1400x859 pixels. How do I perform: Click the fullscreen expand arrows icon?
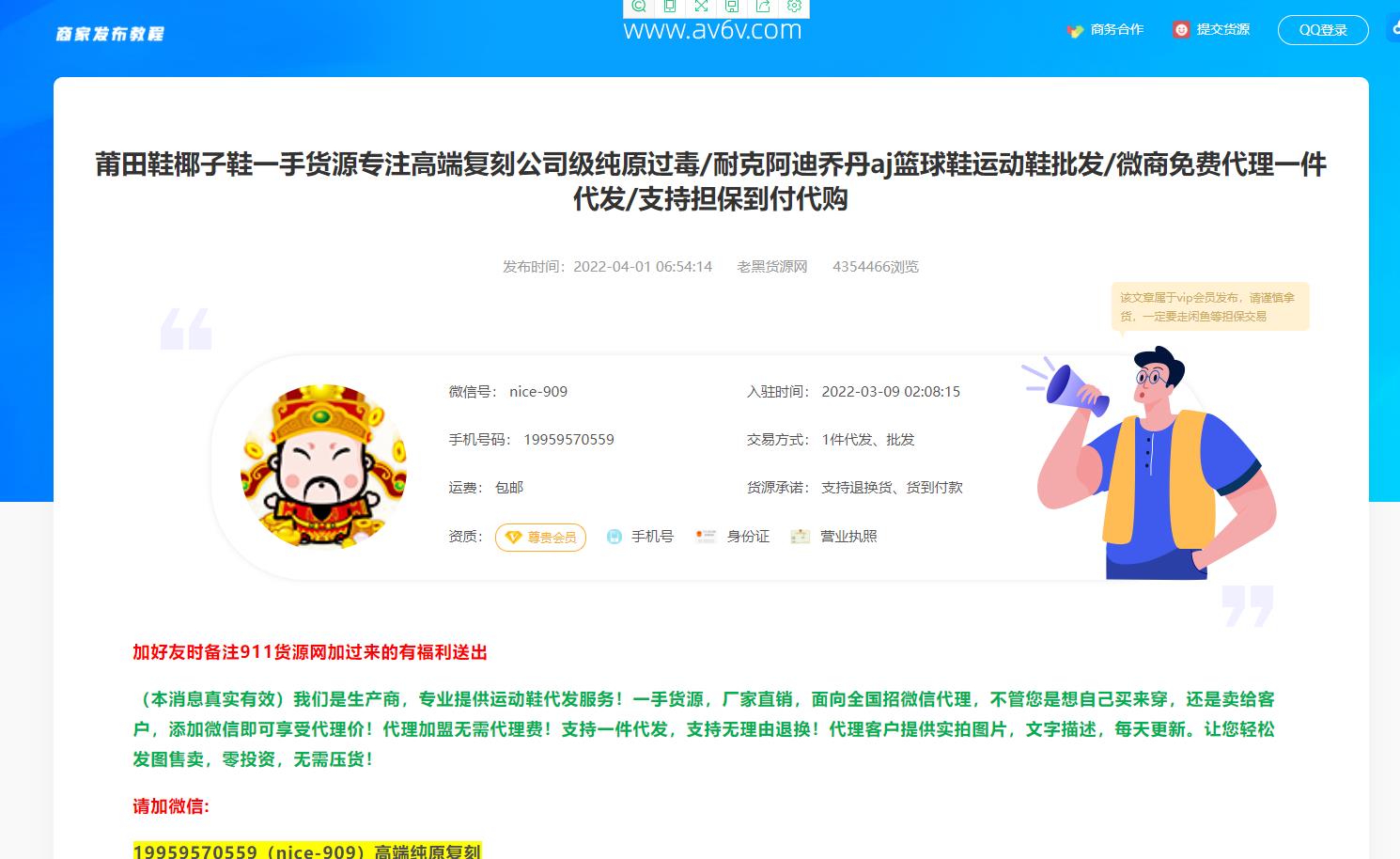[x=701, y=7]
